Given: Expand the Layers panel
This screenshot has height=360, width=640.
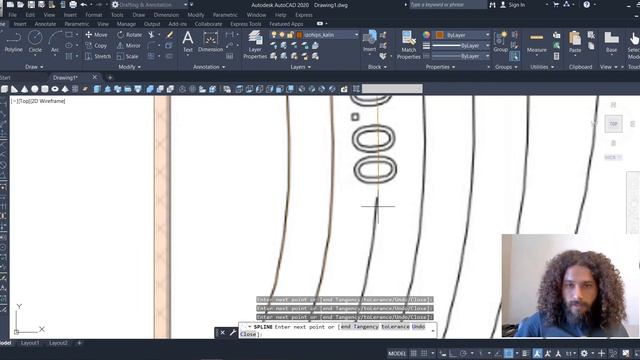Looking at the screenshot, I should point(300,67).
